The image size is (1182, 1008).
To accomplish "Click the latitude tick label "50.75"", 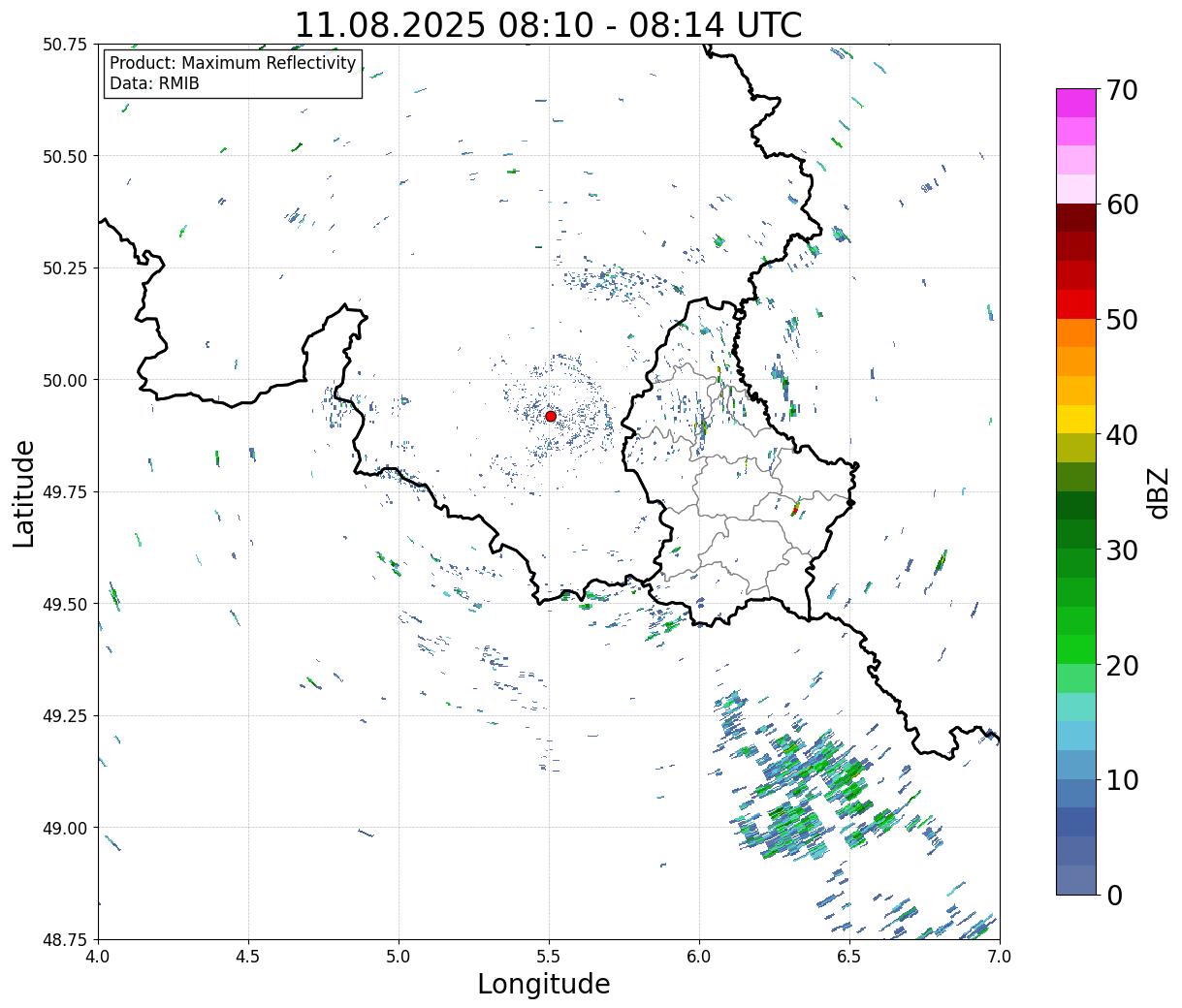I will 65,45.
